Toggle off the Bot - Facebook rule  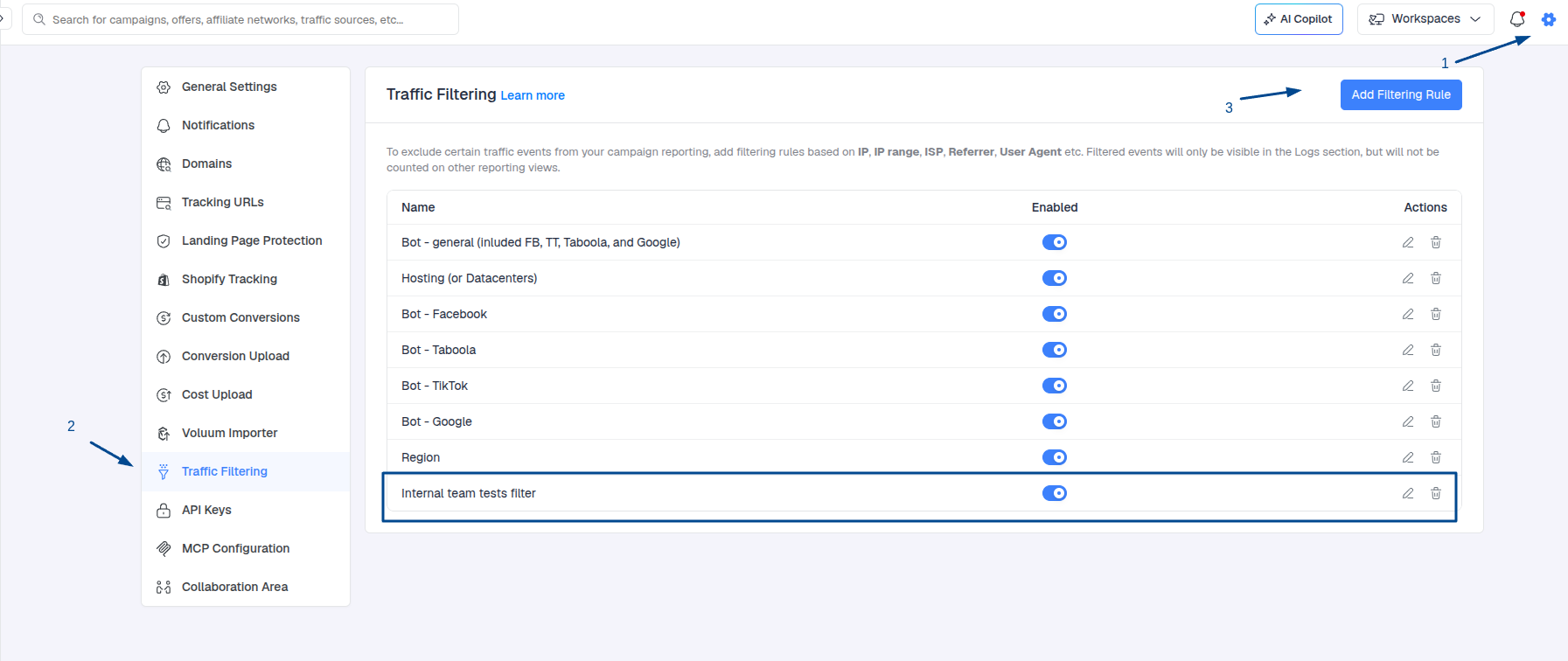point(1055,314)
